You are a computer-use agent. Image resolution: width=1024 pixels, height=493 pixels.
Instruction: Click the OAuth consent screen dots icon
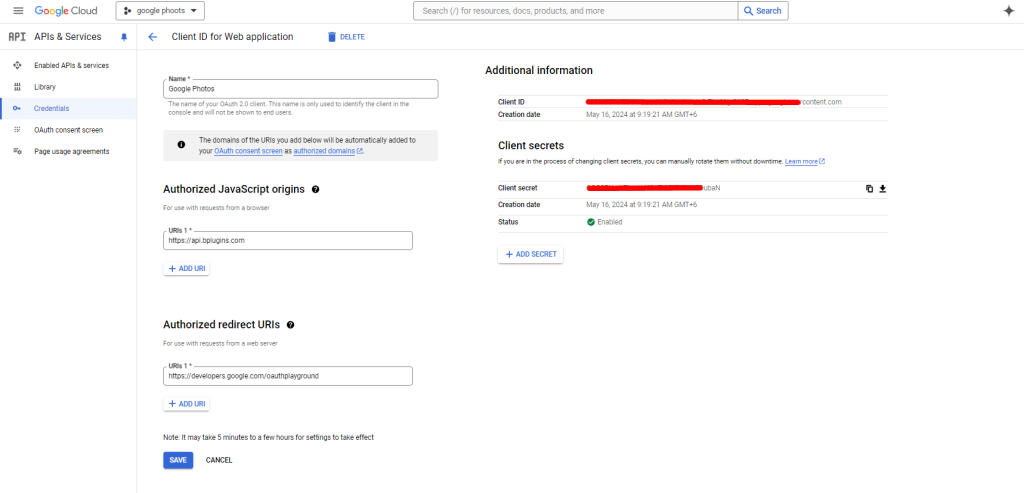click(17, 130)
